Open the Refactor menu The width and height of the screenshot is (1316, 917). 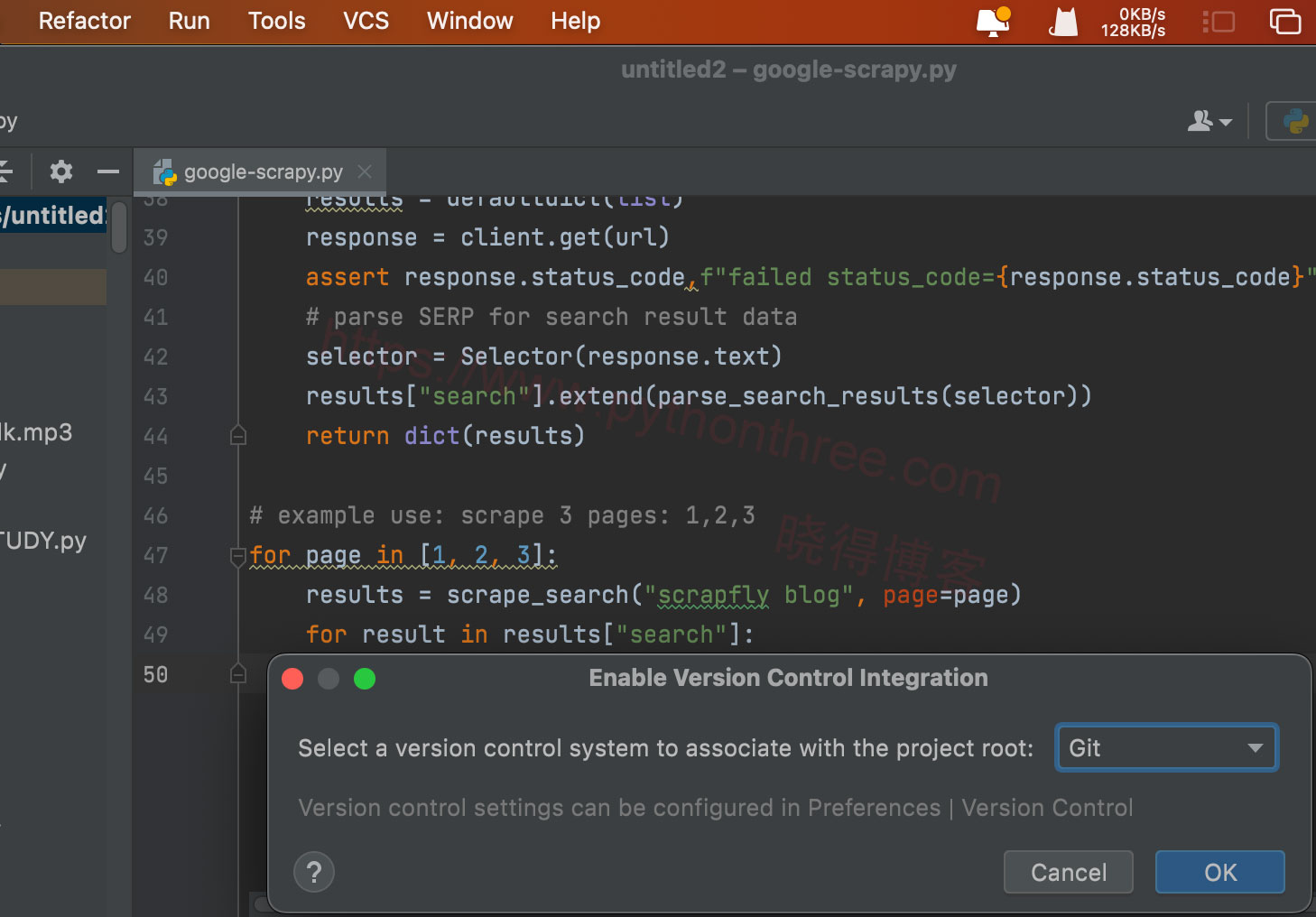coord(84,21)
